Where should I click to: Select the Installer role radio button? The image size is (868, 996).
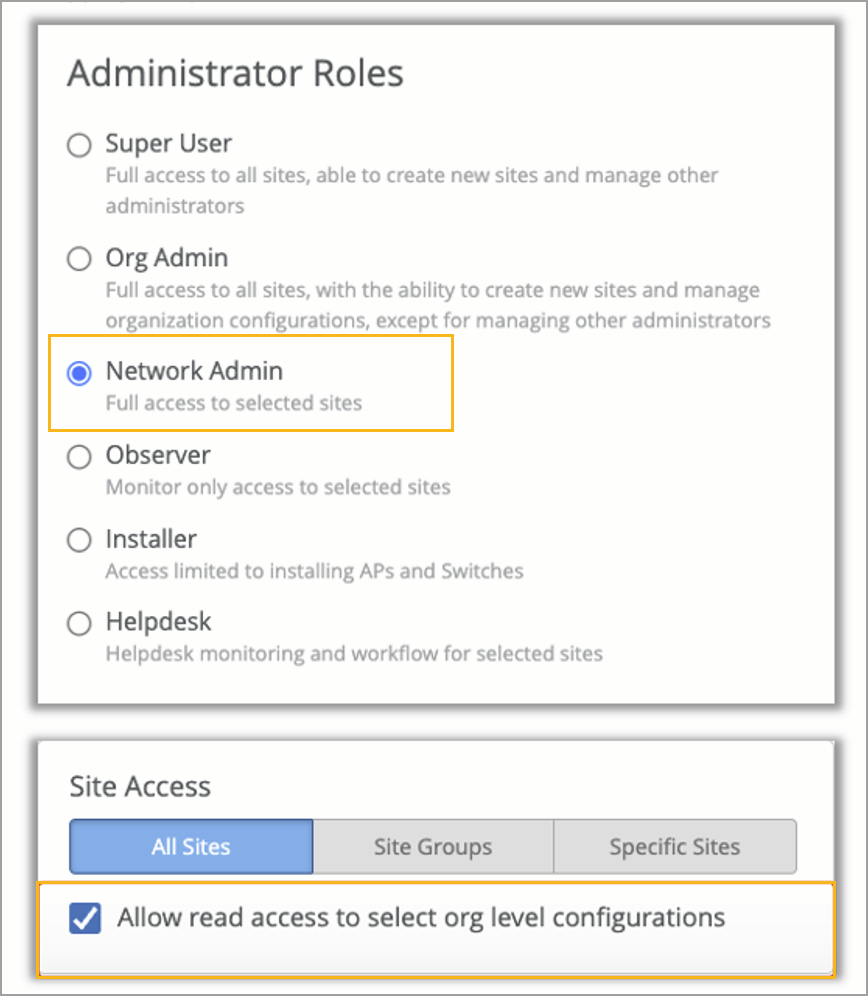(x=79, y=541)
